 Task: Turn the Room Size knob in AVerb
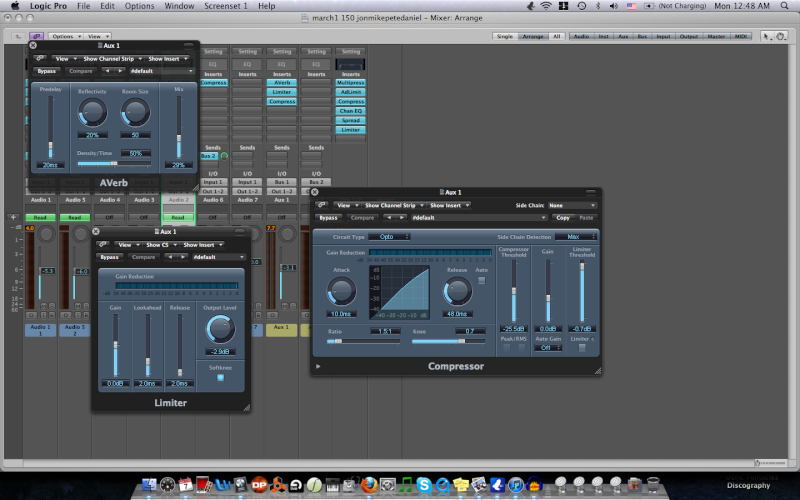(135, 112)
